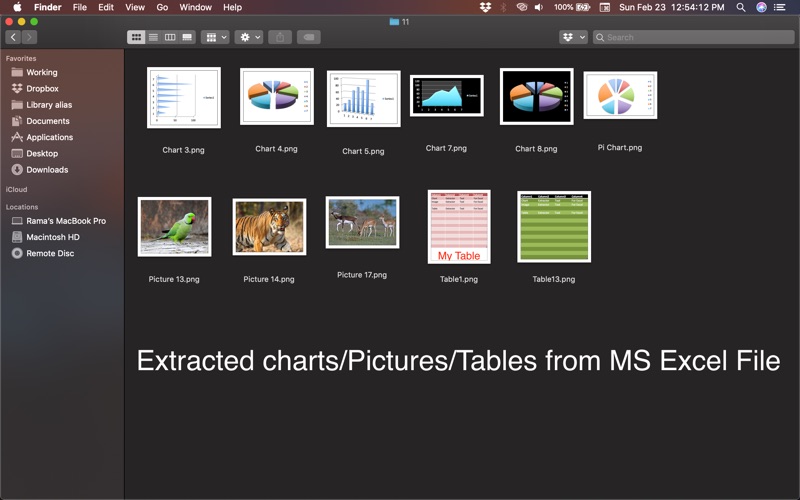Click the Picture 13.png file name

tap(173, 279)
